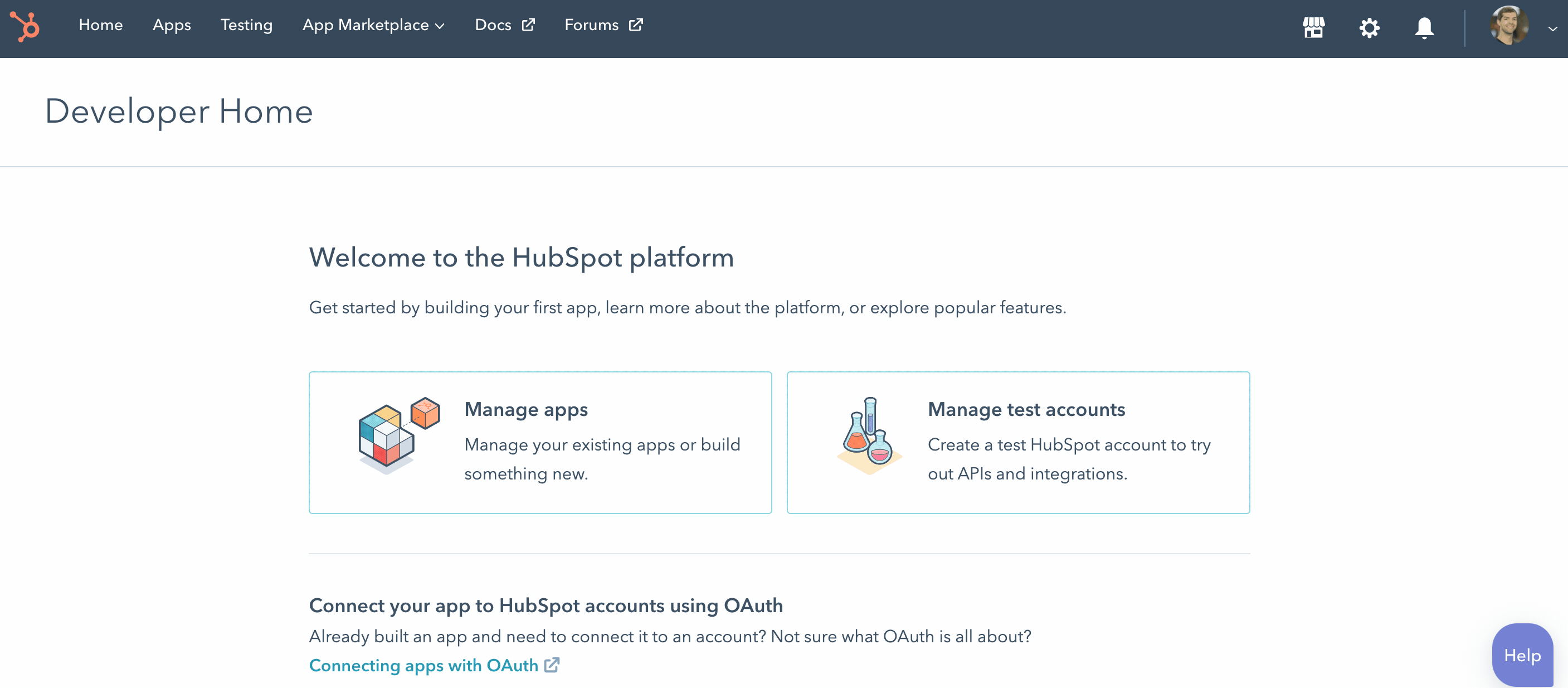This screenshot has width=1568, height=688.
Task: Expand account menu chevron beside avatar
Action: click(1553, 28)
